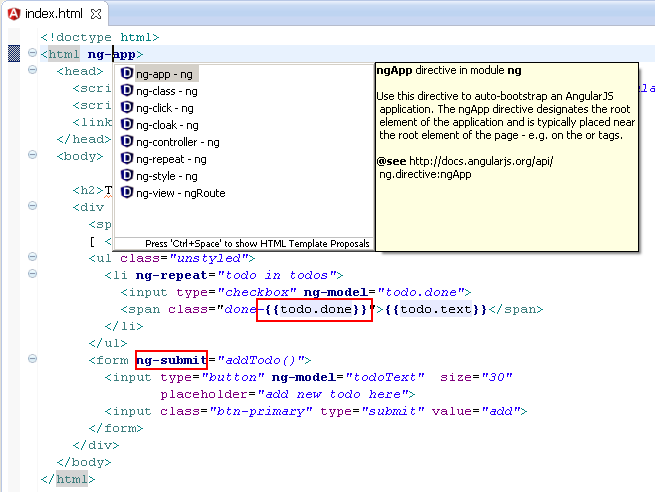The height and width of the screenshot is (492, 655).
Task: Select the index.html editor tab
Action: [54, 14]
